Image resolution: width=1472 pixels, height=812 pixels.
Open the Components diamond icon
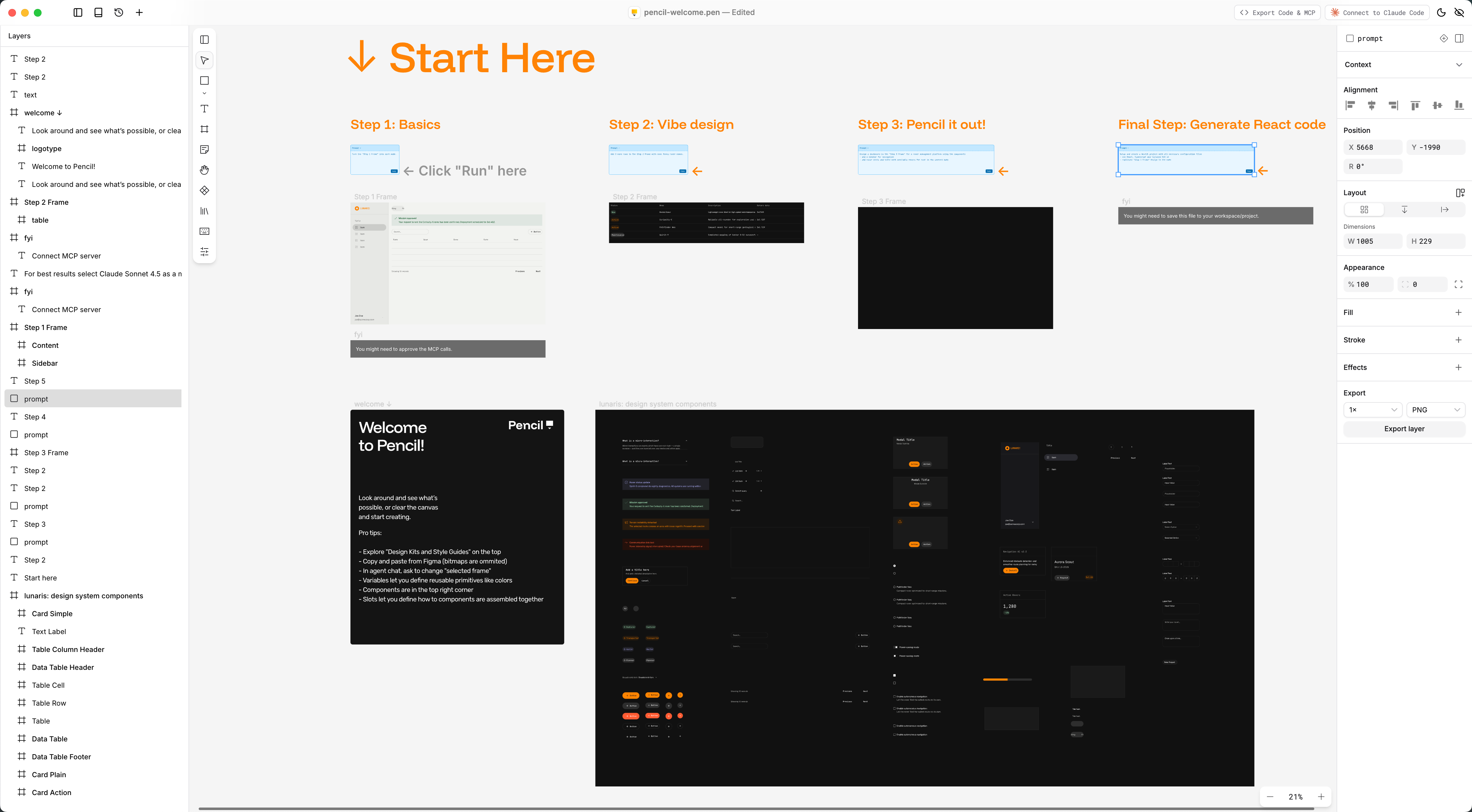204,190
